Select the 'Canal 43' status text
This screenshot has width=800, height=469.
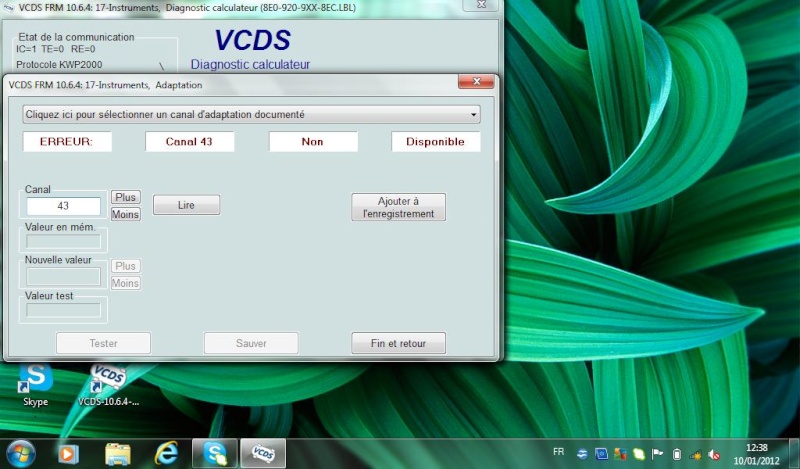pos(189,142)
